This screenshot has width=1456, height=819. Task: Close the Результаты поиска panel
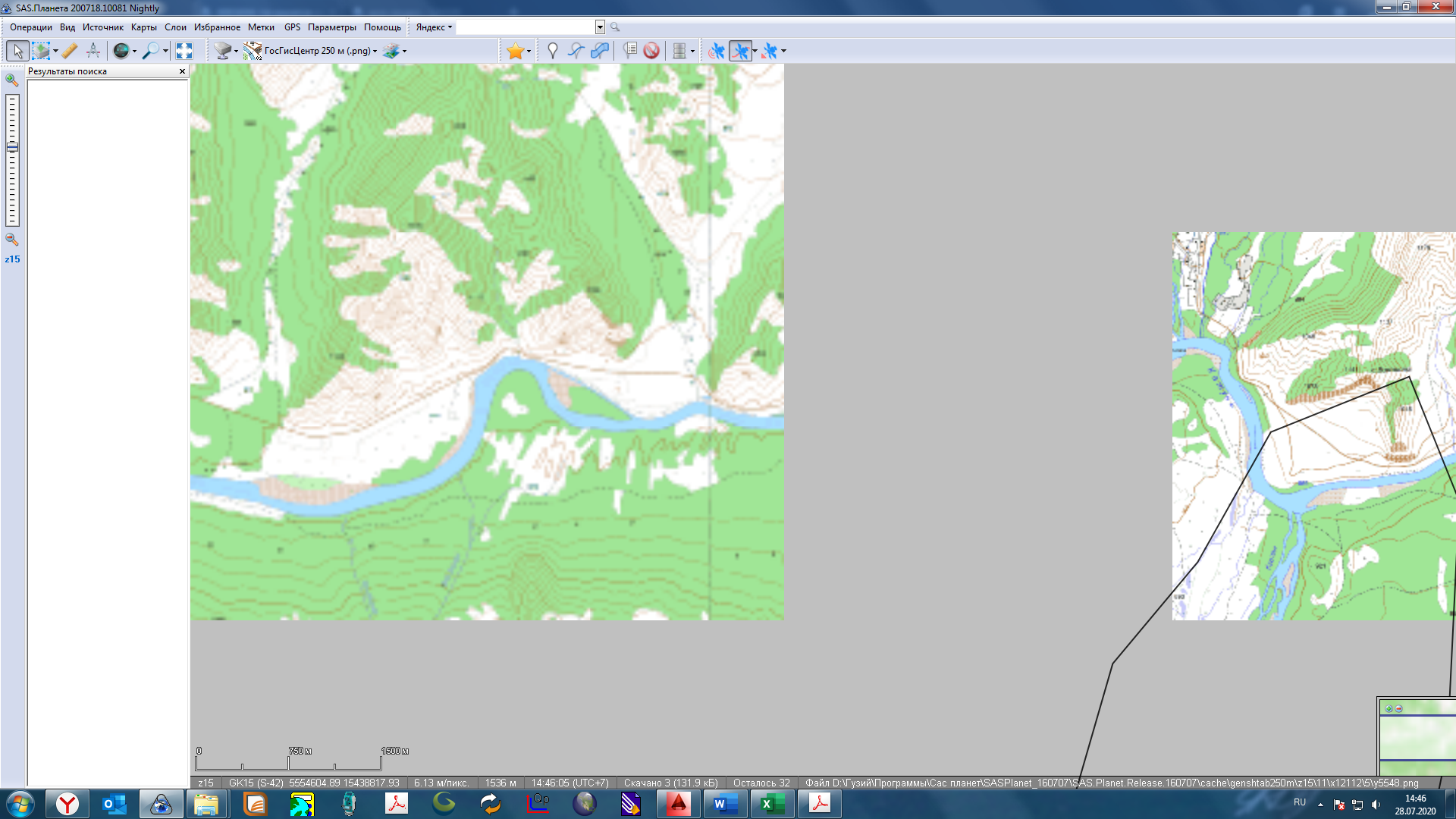pyautogui.click(x=182, y=71)
